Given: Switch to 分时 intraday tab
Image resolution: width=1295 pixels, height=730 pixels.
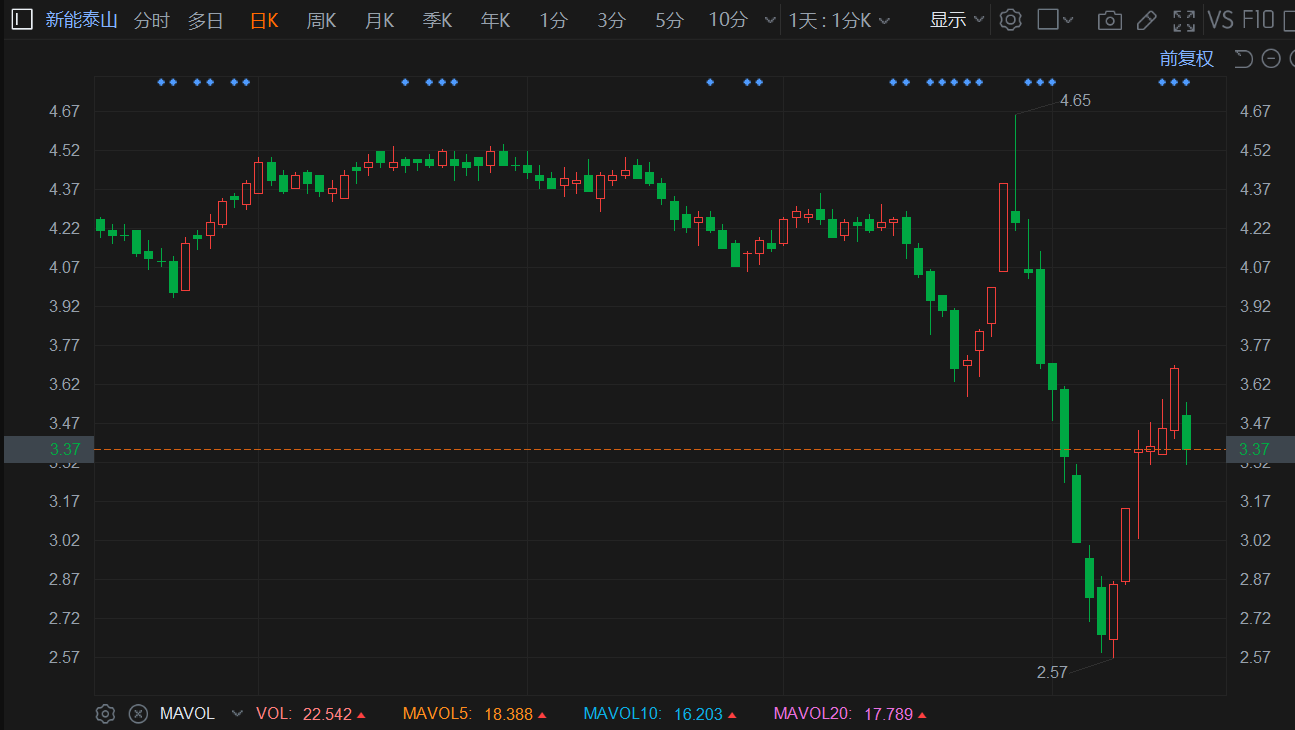Looking at the screenshot, I should (x=152, y=20).
